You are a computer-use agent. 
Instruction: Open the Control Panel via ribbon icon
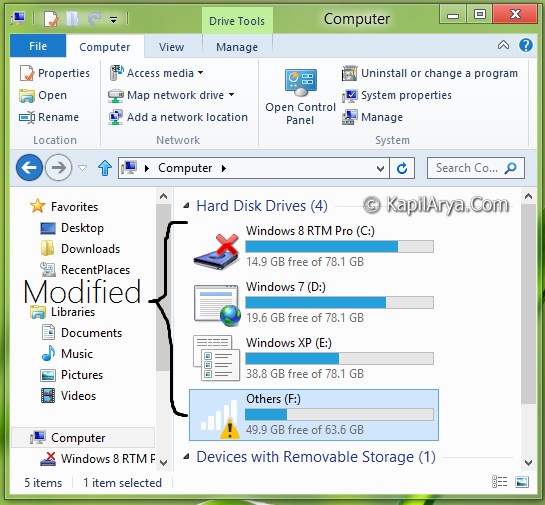pyautogui.click(x=301, y=82)
